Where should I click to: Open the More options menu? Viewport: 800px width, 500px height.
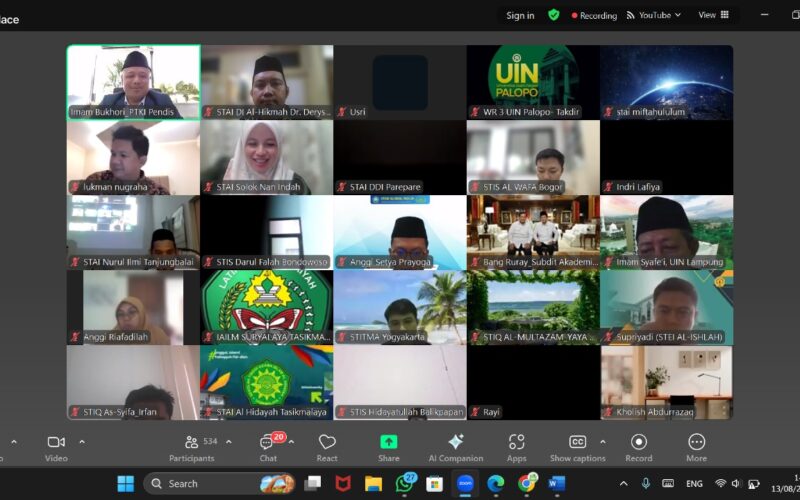(696, 448)
